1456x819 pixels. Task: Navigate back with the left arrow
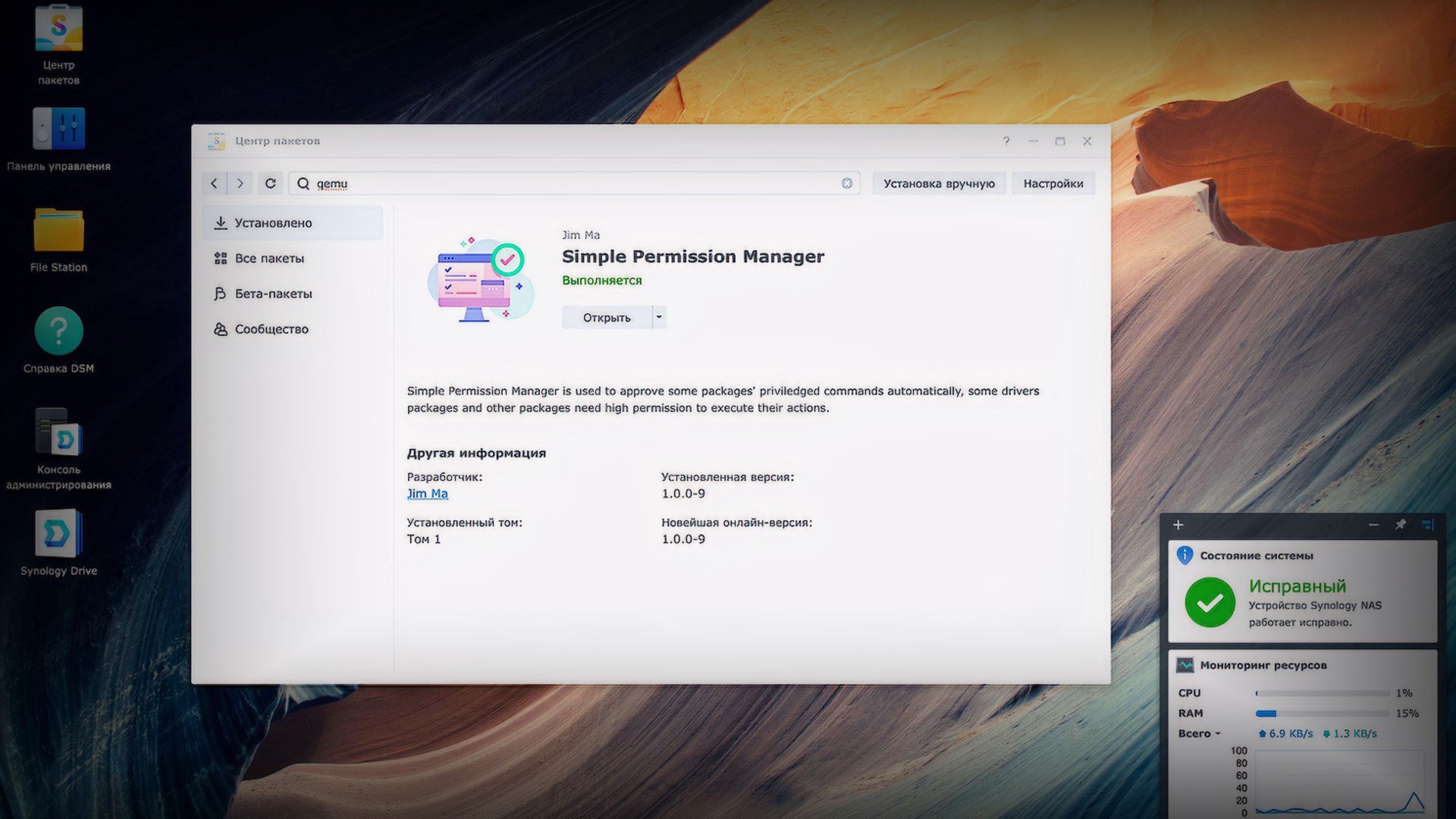(x=214, y=183)
